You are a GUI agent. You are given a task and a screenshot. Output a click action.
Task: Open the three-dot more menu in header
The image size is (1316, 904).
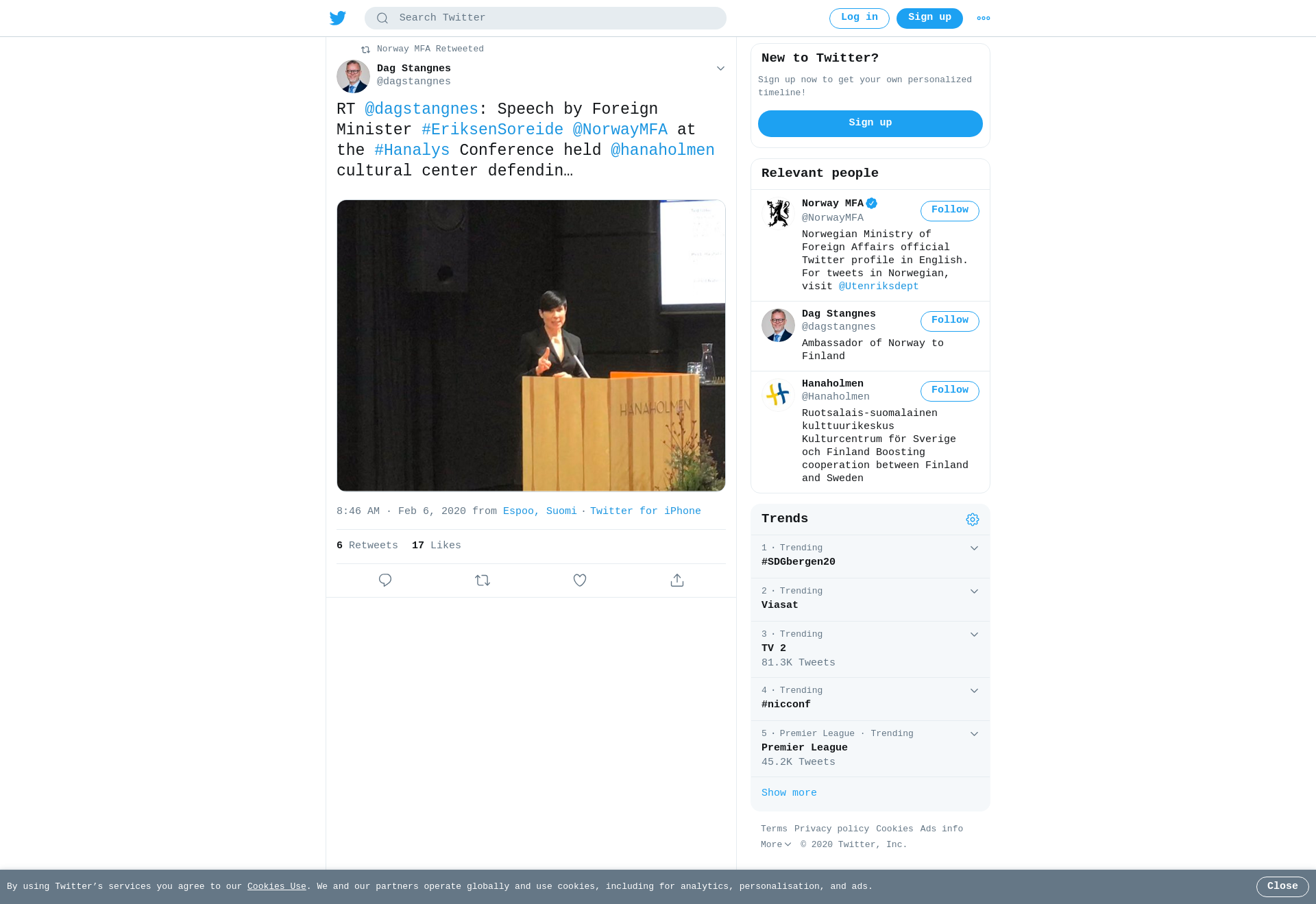(x=984, y=19)
